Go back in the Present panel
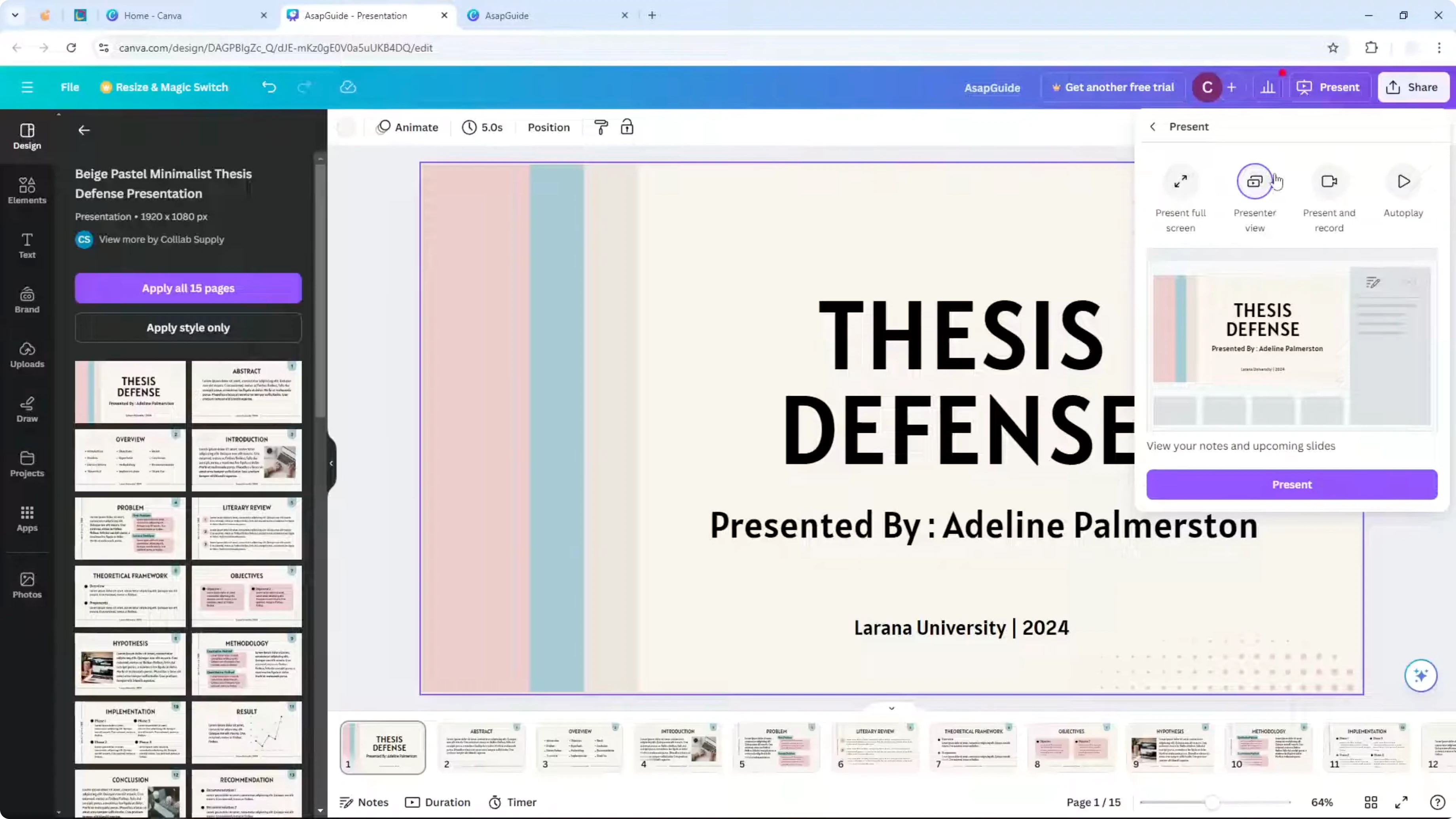The height and width of the screenshot is (819, 1456). click(x=1153, y=127)
